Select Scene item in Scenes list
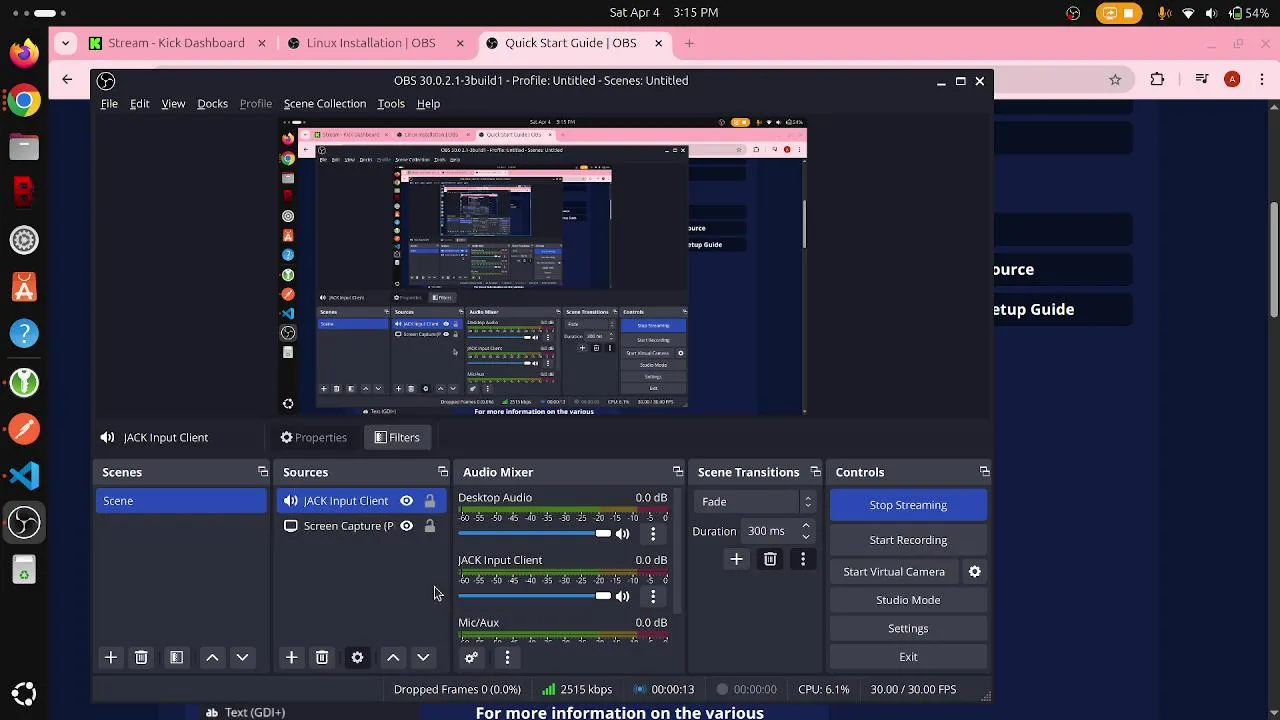This screenshot has width=1280, height=720. [181, 501]
